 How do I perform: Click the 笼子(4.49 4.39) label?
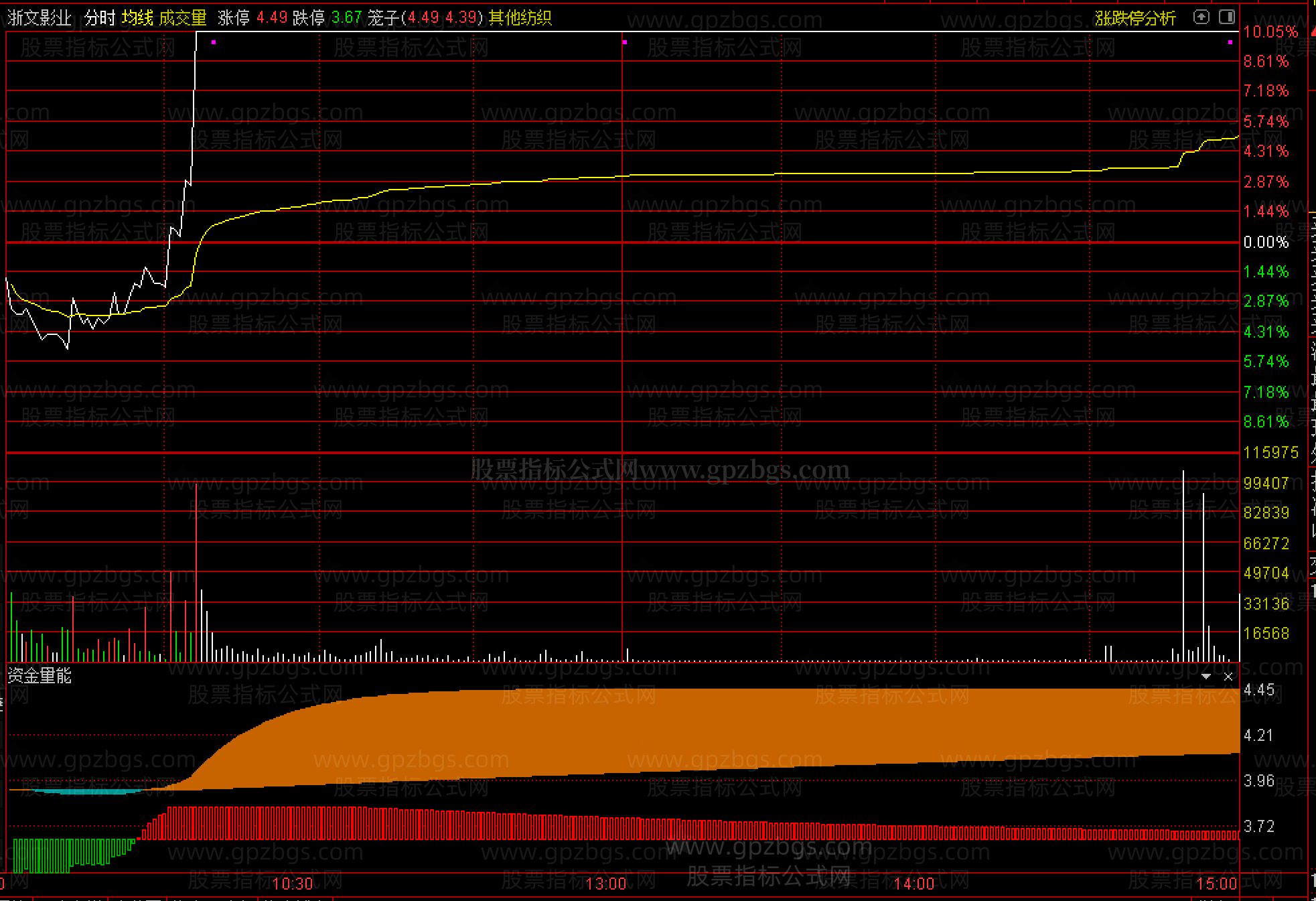tap(425, 18)
